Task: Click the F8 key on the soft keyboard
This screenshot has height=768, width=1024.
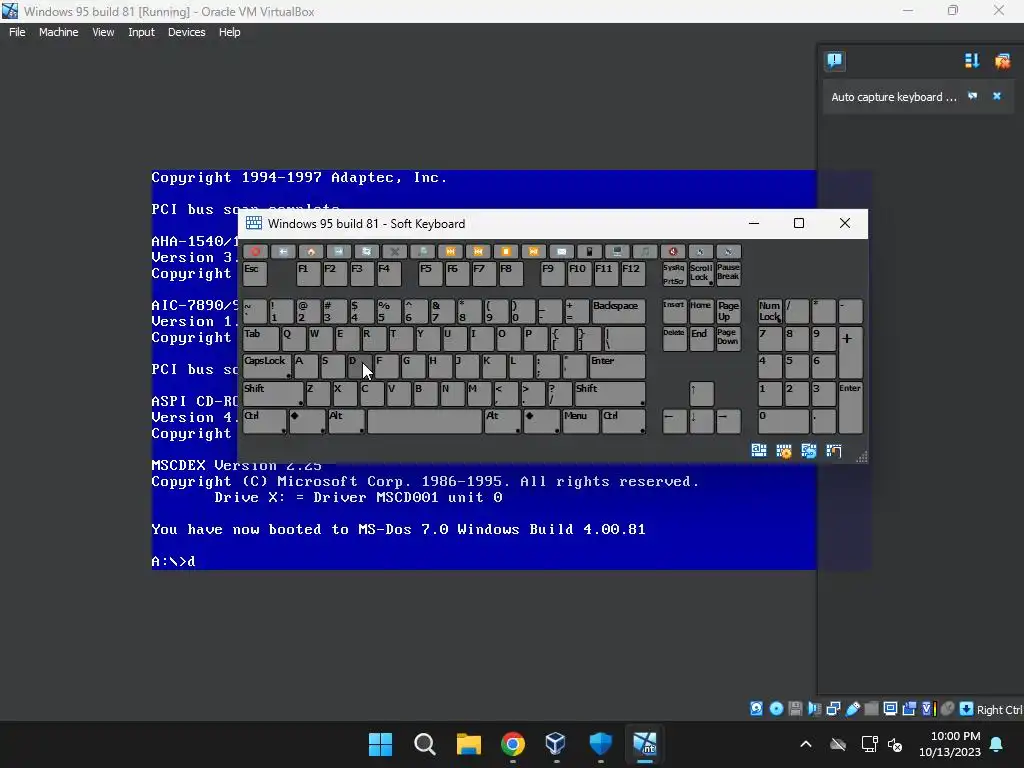Action: tap(511, 274)
